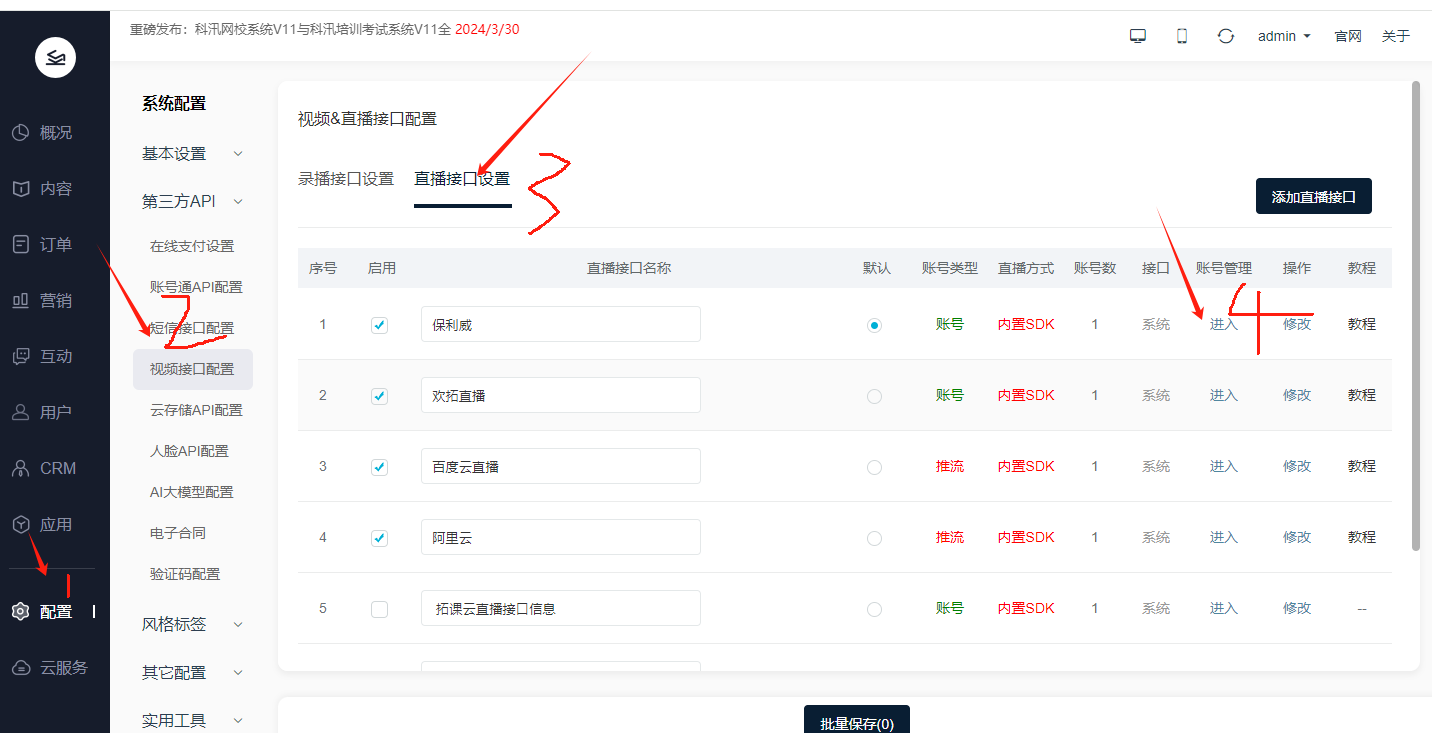Open the 用户 users sidebar icon
Viewport: 1432px width, 733px height.
[x=20, y=412]
